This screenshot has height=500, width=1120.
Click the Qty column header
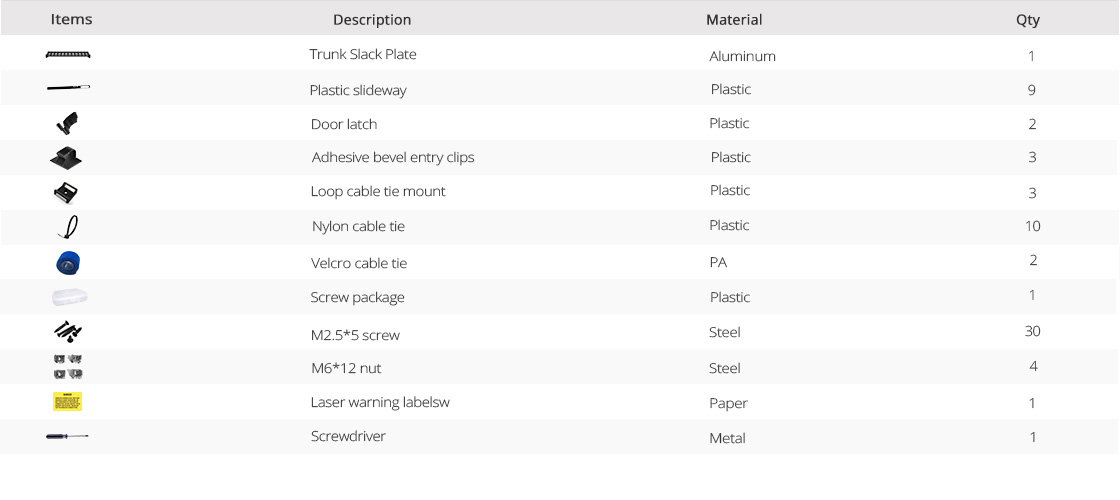click(x=1028, y=20)
